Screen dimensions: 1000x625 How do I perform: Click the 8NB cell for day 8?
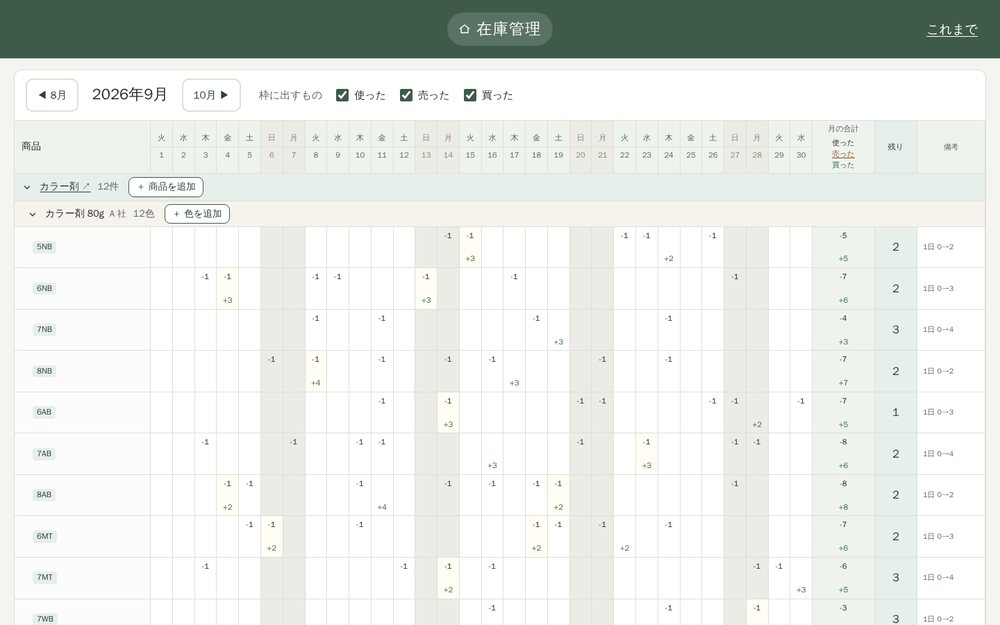(x=316, y=371)
